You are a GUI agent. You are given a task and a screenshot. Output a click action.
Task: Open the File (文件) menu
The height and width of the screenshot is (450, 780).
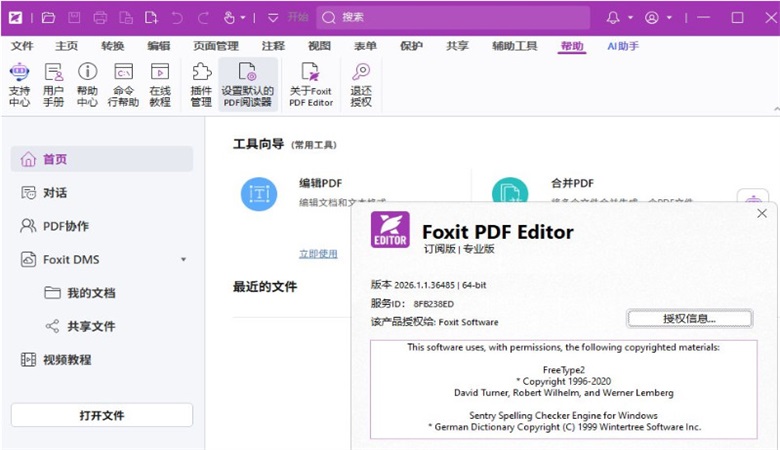pos(22,46)
